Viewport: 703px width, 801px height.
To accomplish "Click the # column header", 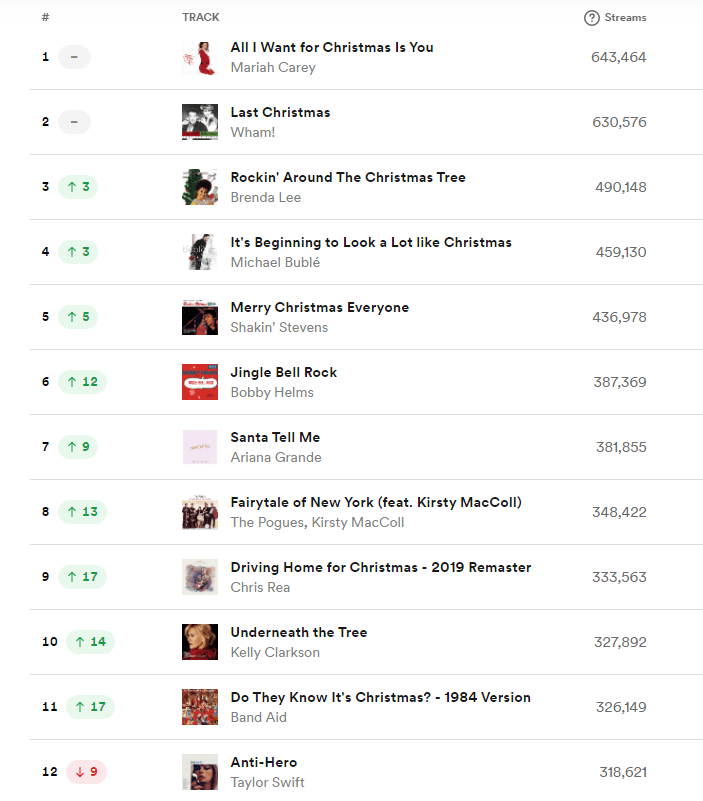I will [x=44, y=17].
